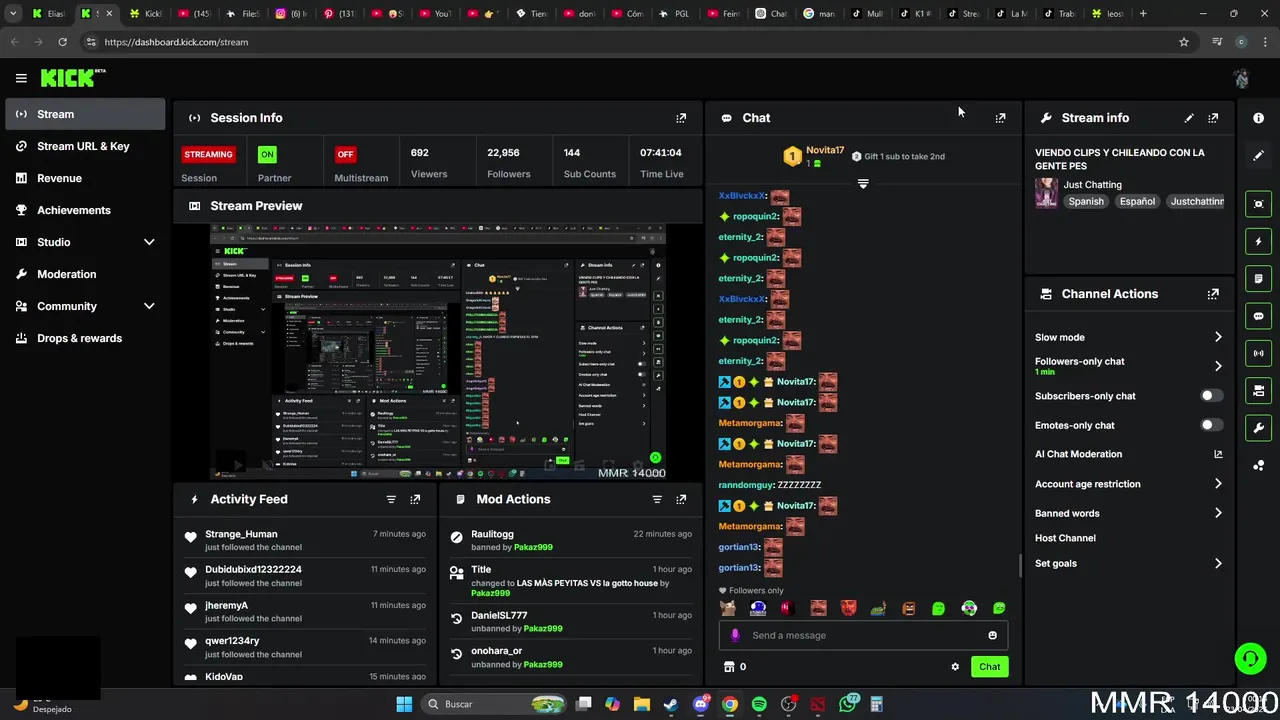The width and height of the screenshot is (1280, 720).
Task: Toggle session broadcast widget in right rail
Action: tap(1258, 353)
